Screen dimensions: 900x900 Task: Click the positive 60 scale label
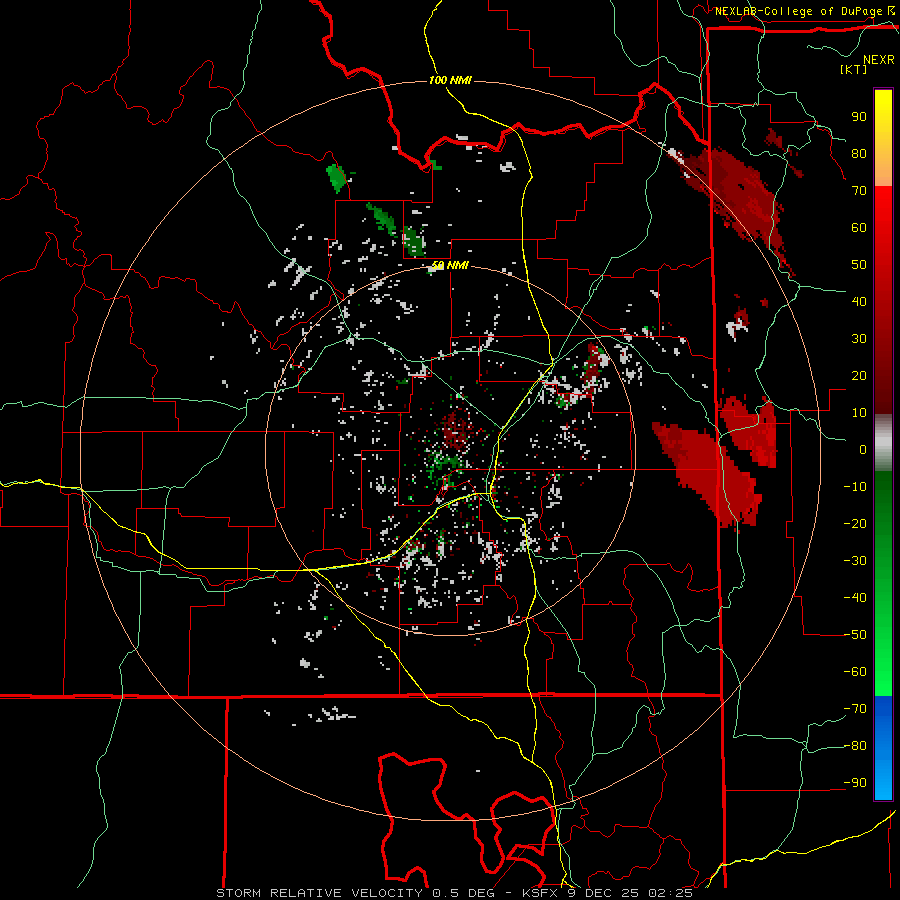[x=859, y=227]
